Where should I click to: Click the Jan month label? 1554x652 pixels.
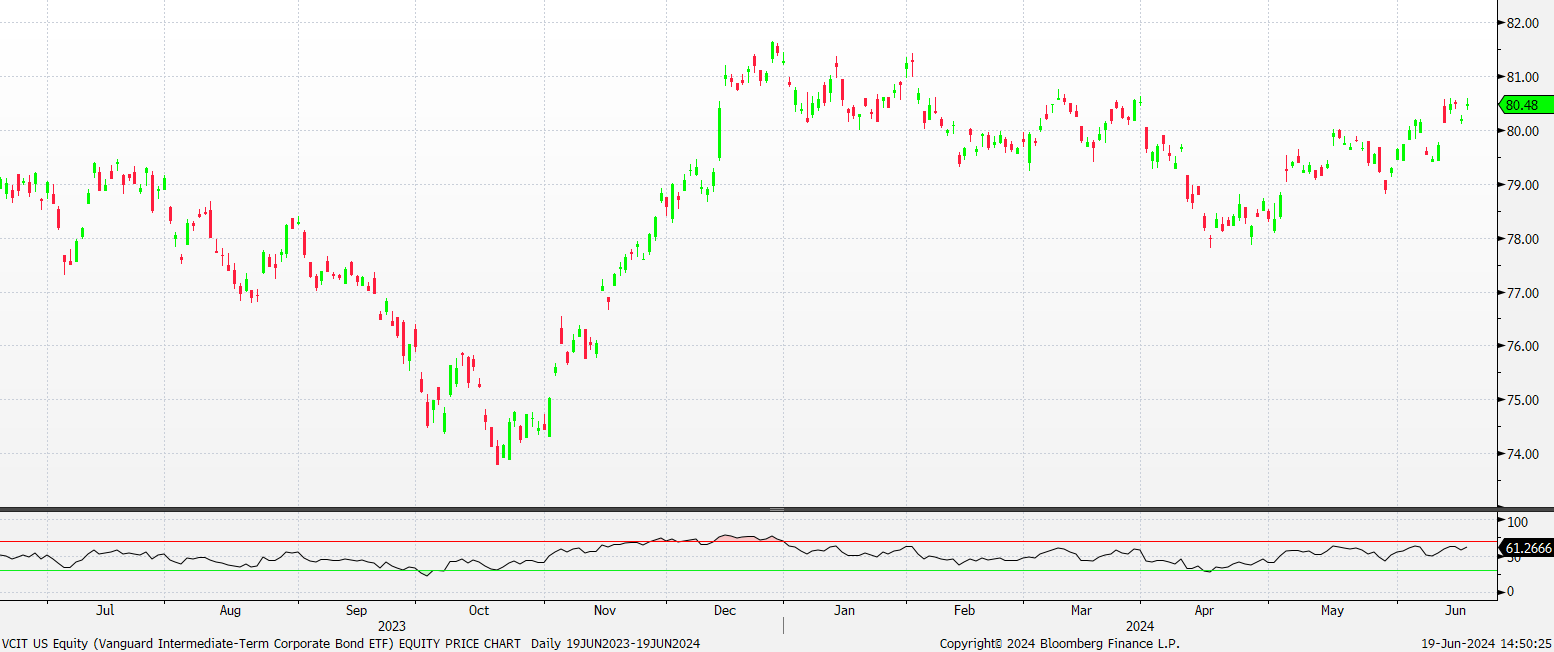(x=845, y=609)
